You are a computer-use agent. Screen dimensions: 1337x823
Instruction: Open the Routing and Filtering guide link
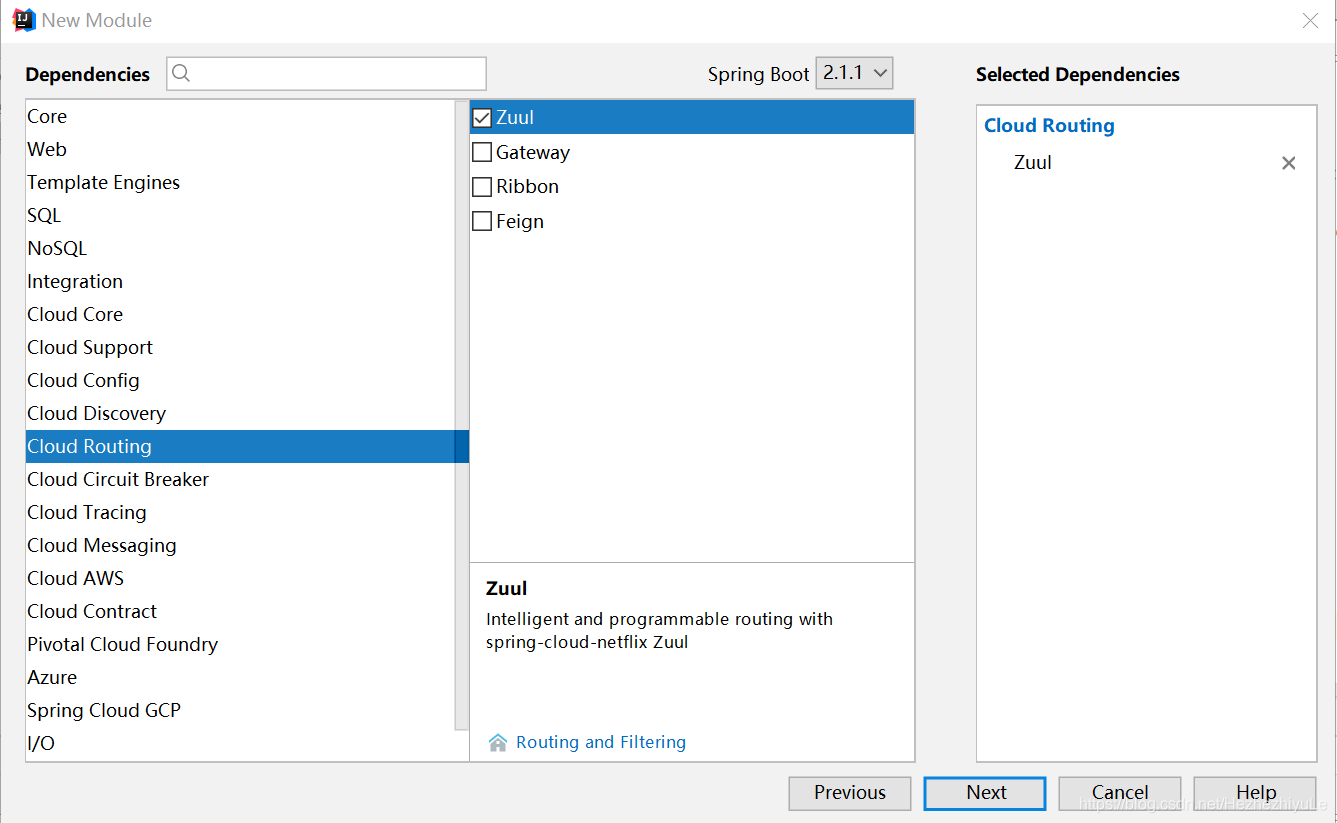pos(601,742)
